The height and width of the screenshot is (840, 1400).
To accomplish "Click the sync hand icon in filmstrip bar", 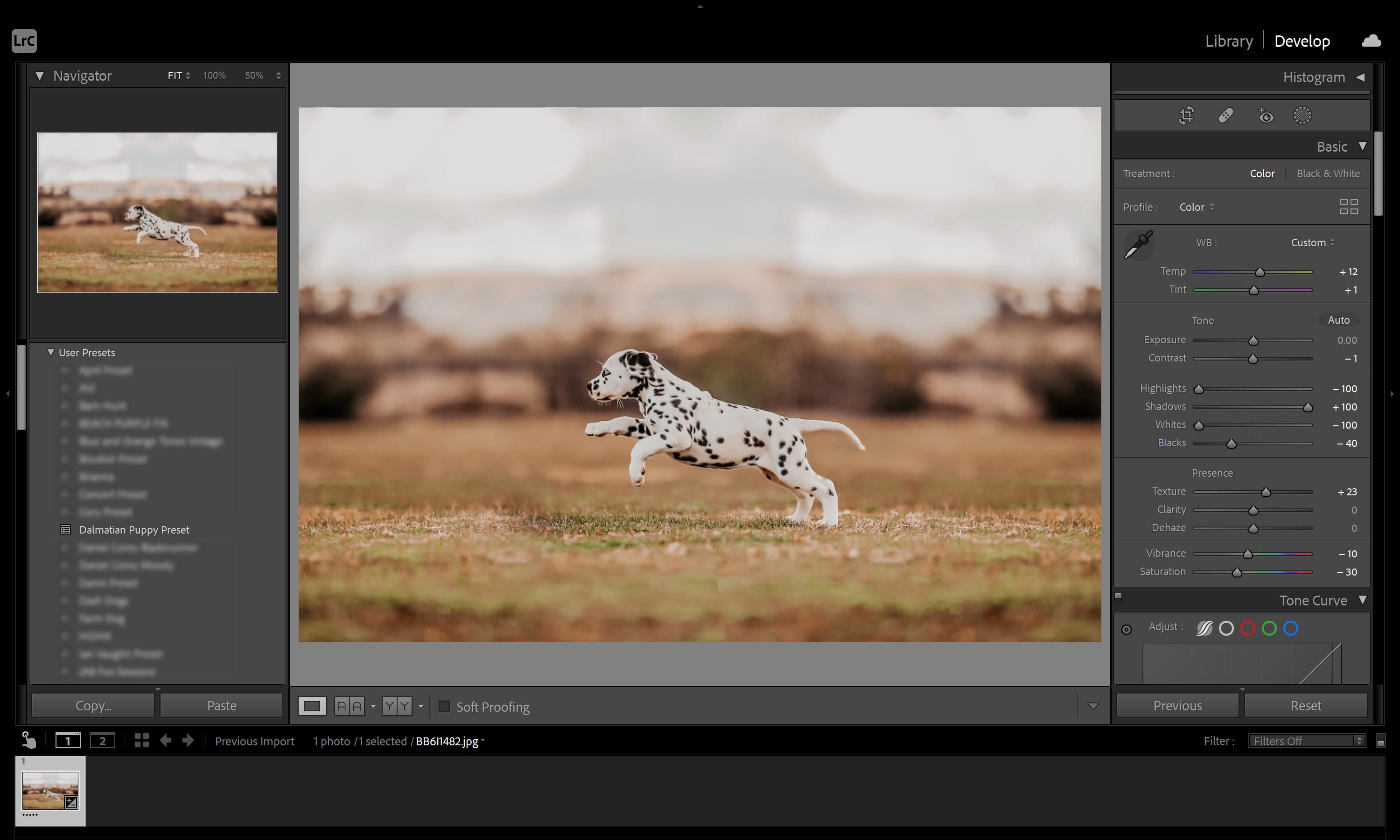I will click(28, 740).
